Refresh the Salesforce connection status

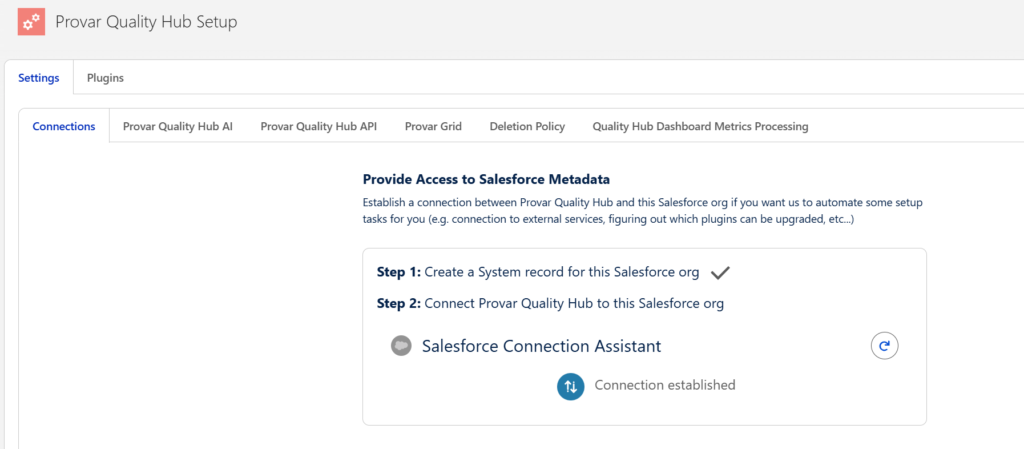[x=884, y=346]
